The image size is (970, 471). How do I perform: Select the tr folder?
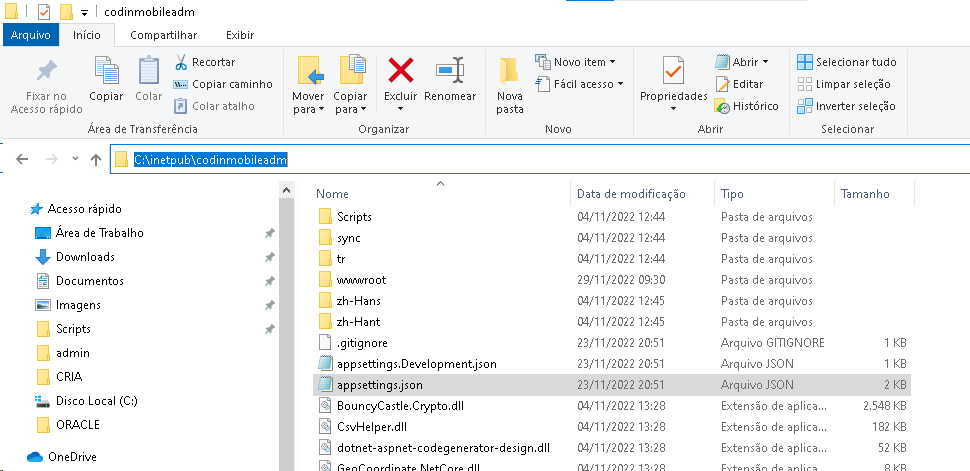(341, 259)
